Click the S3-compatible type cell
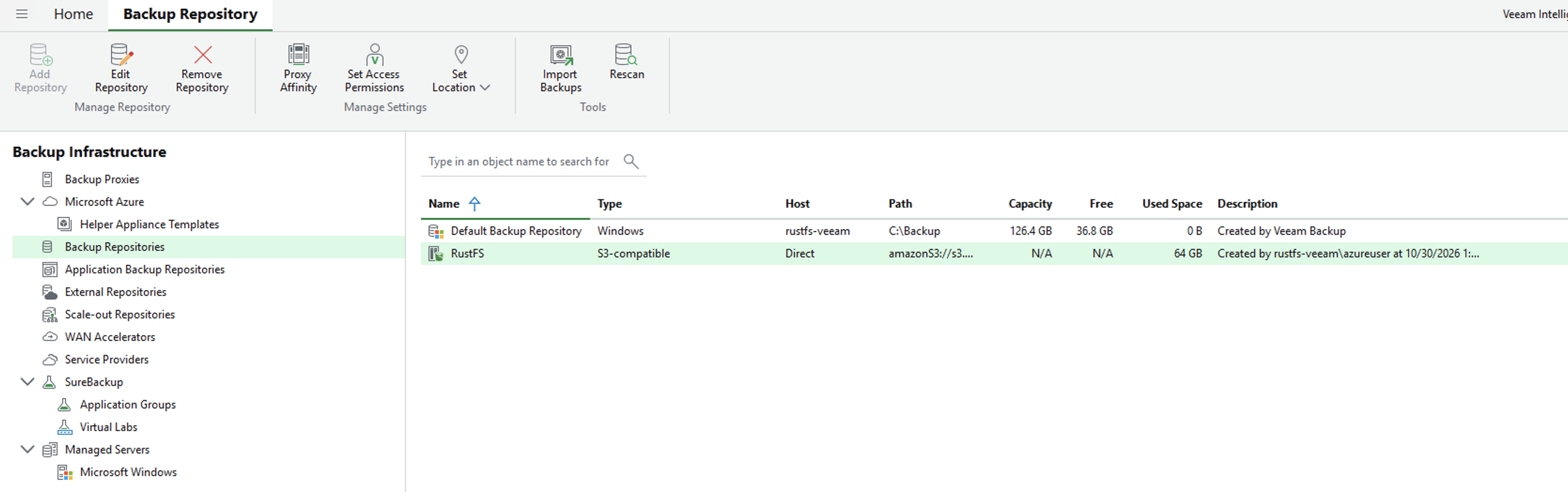Viewport: 1568px width, 492px height. (x=633, y=254)
